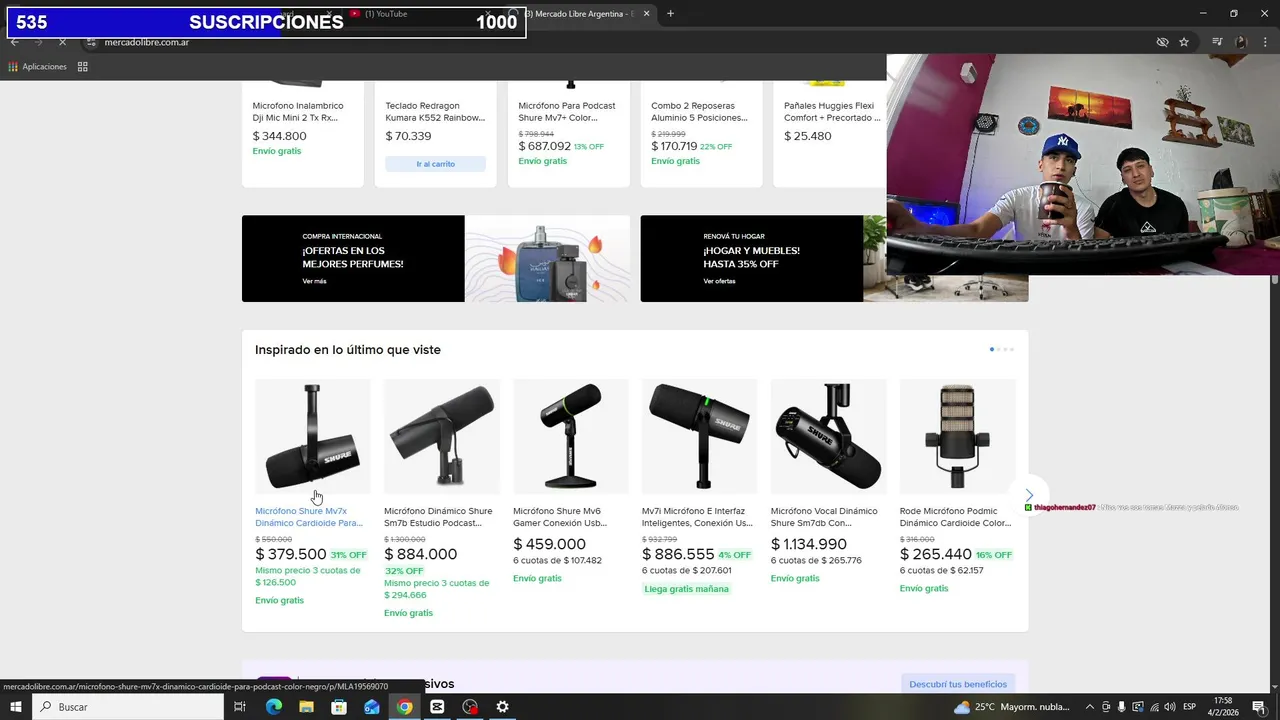Open Pañales Huggies Flexi Comfort listing
Viewport: 1280px width, 720px height.
[x=832, y=111]
